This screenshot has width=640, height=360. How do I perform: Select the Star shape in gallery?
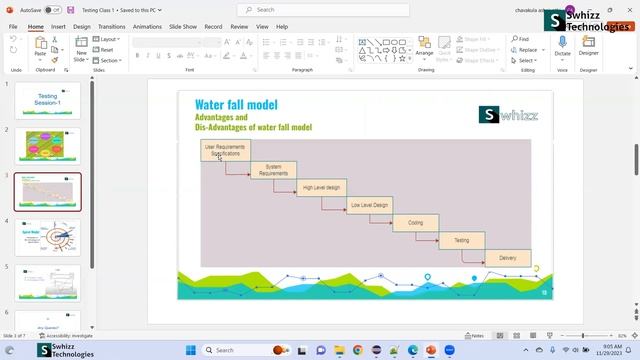402,58
